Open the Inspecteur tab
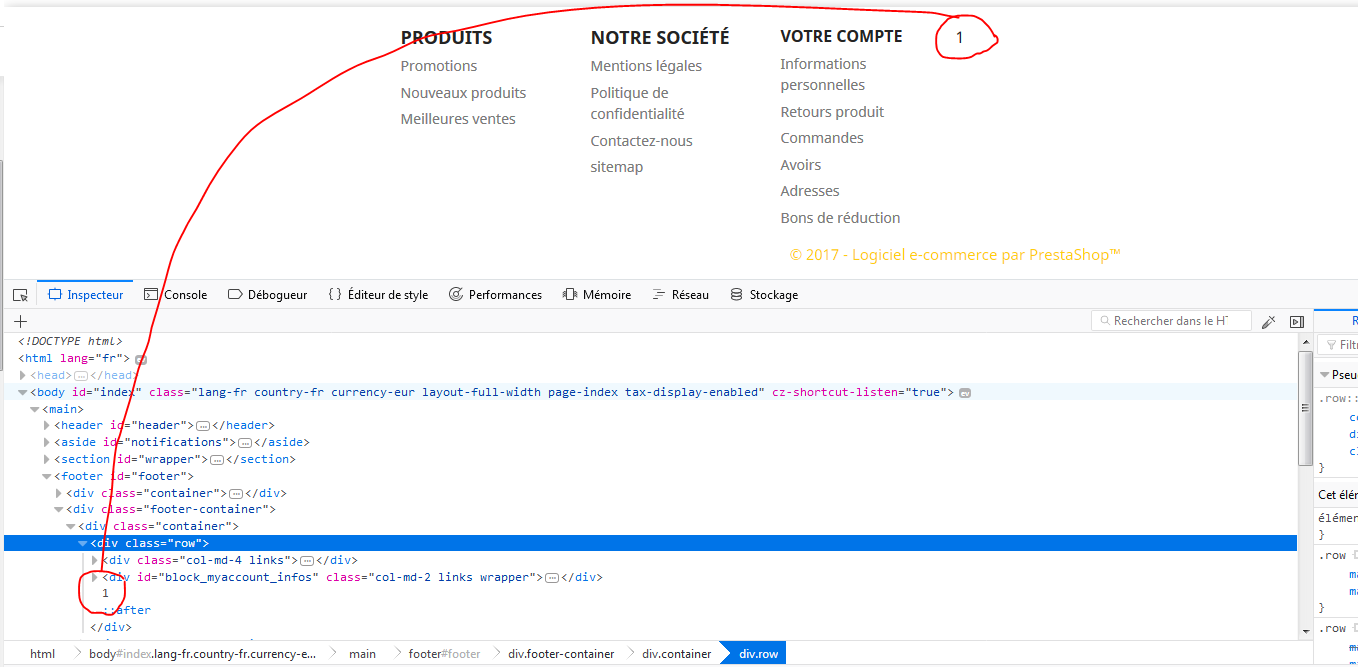Viewport: 1358px width, 667px height. tap(85, 295)
